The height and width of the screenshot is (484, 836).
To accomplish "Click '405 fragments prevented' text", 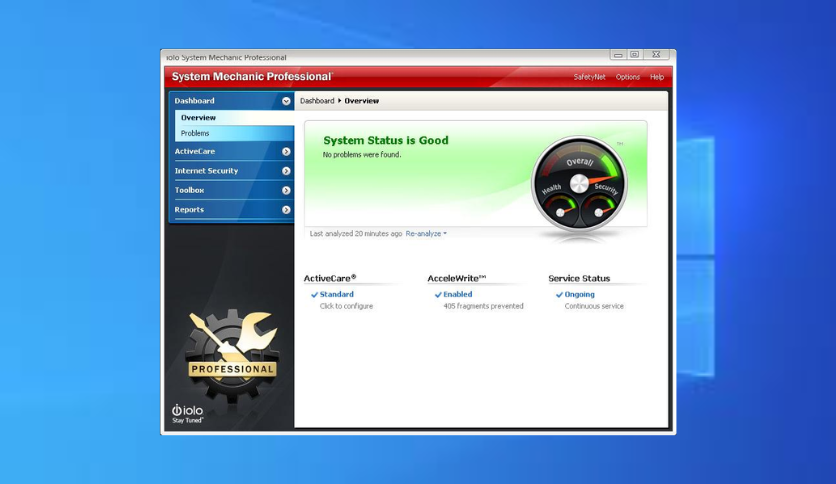I will pos(483,306).
